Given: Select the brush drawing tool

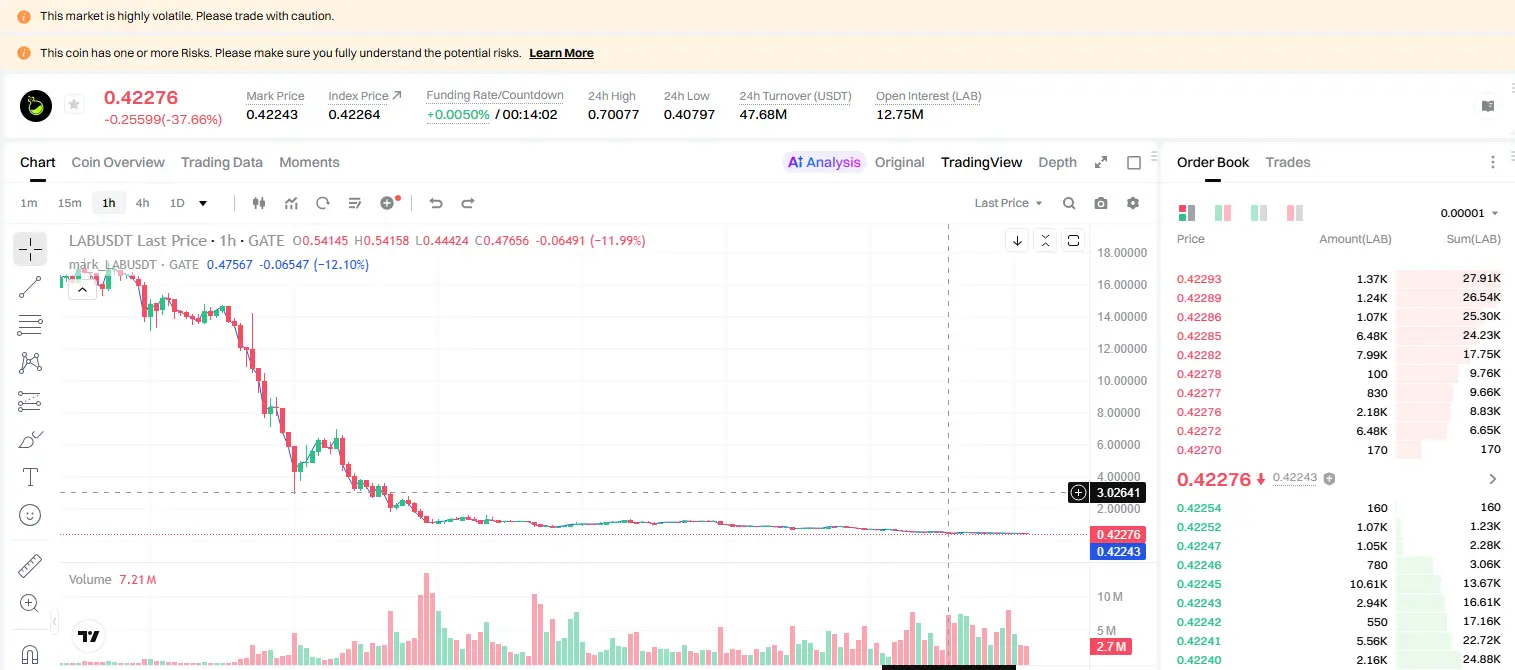Looking at the screenshot, I should tap(30, 439).
